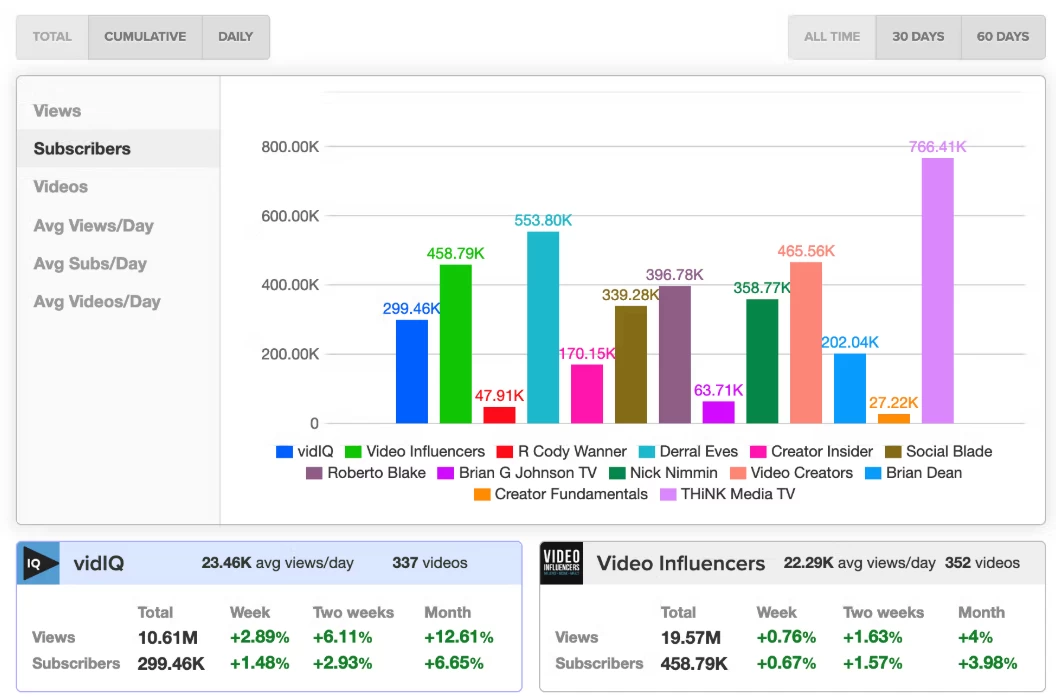
Task: Select Avg Subs/Day in sidebar
Action: 90,264
